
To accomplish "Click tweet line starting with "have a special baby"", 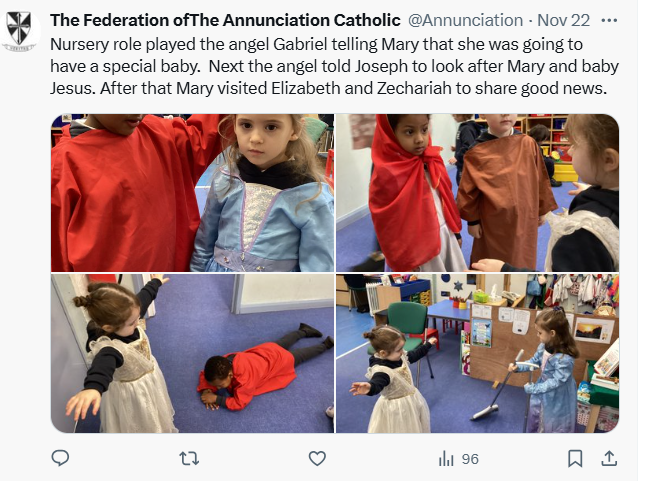I will (323, 67).
